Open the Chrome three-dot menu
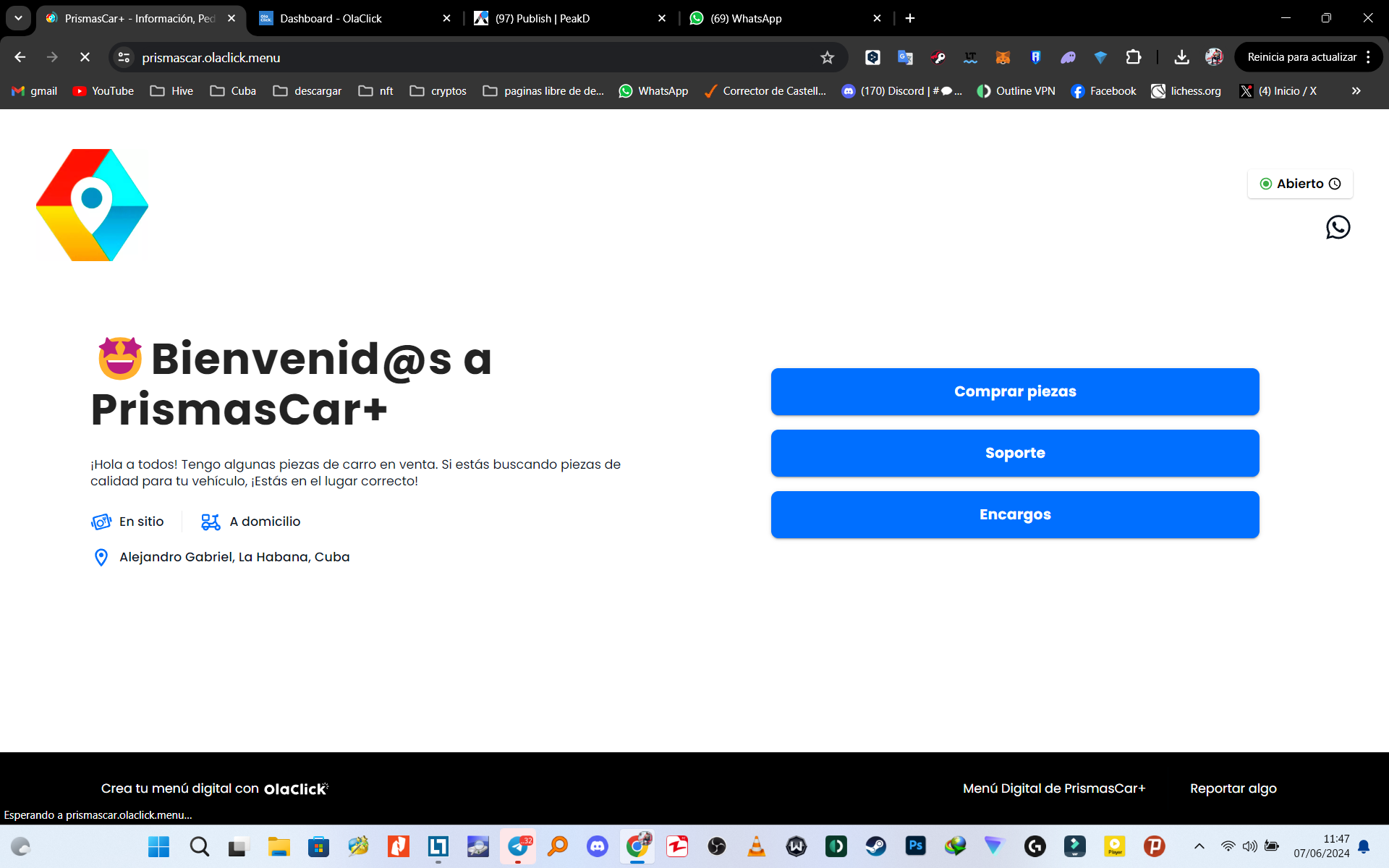 click(x=1368, y=57)
